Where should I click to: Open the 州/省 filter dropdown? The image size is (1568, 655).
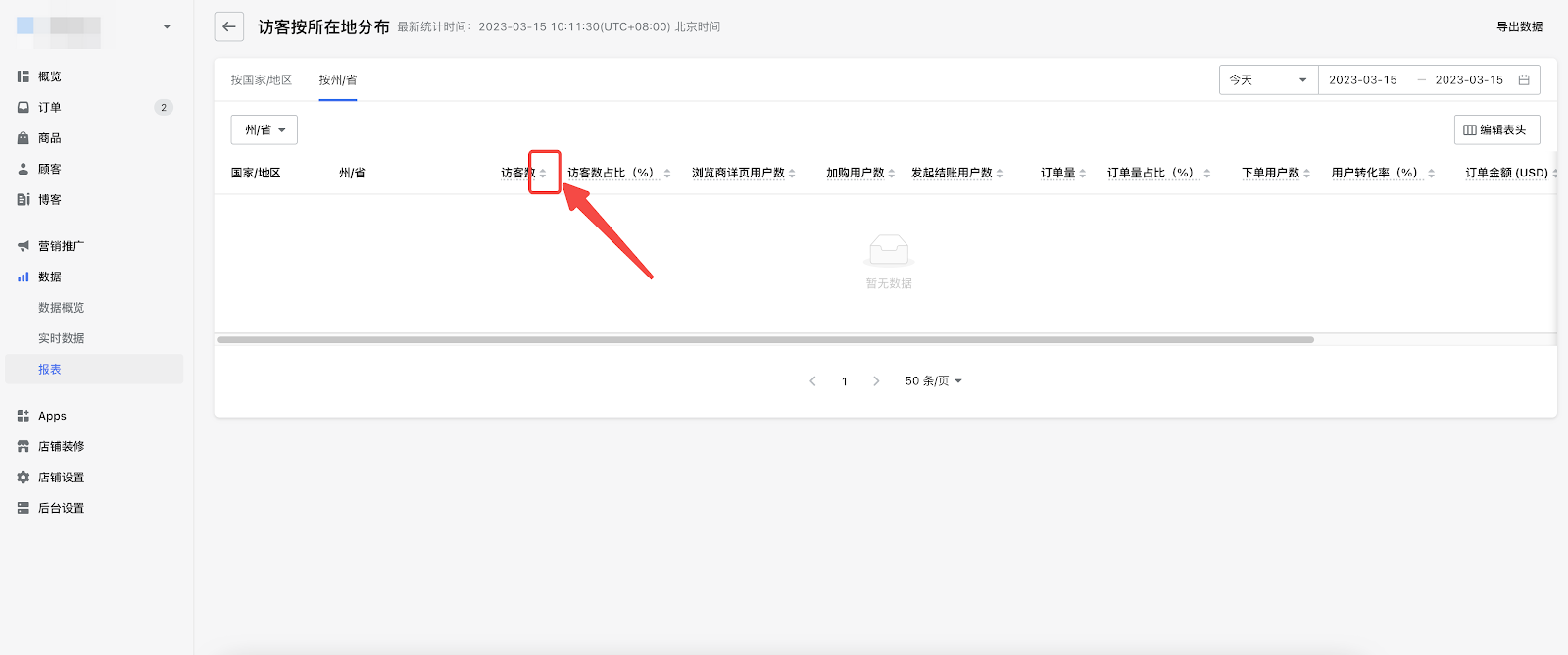pyautogui.click(x=265, y=129)
